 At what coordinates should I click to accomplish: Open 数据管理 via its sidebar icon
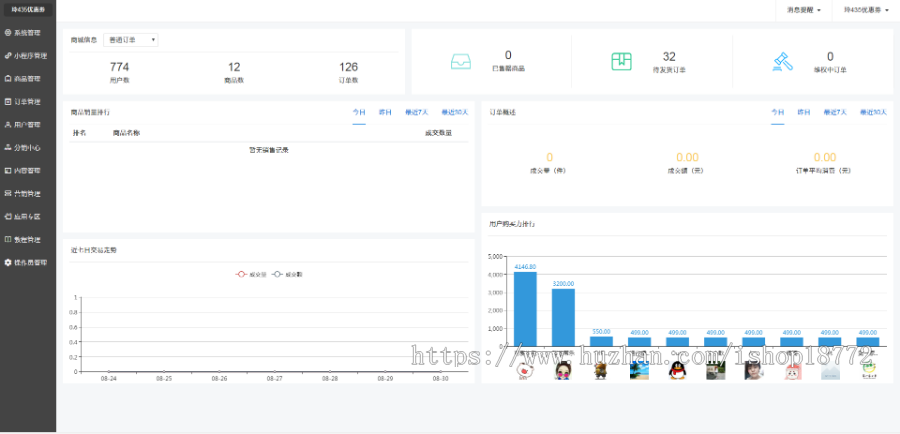tap(7, 239)
